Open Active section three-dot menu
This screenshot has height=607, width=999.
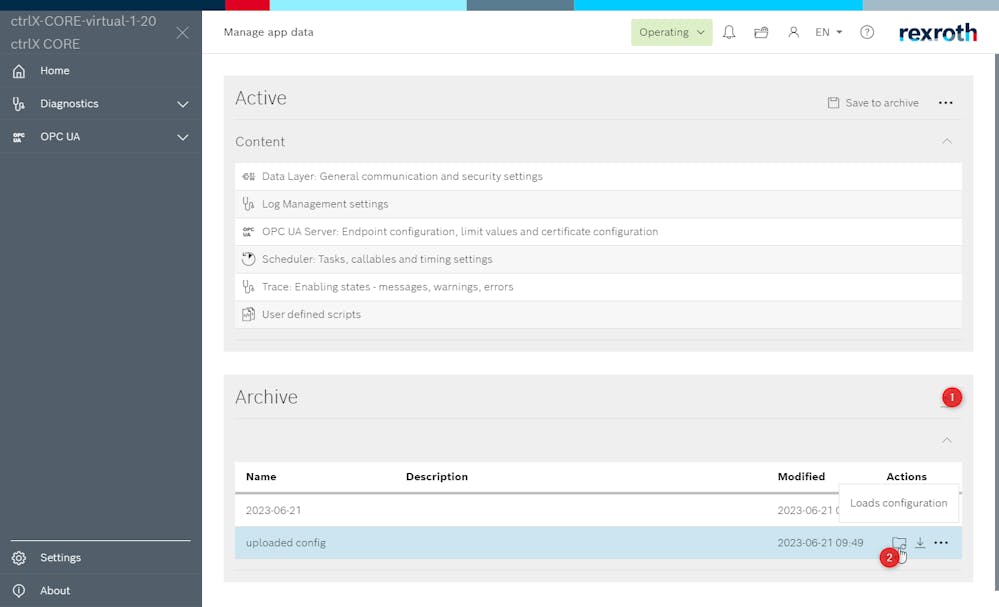tap(946, 103)
